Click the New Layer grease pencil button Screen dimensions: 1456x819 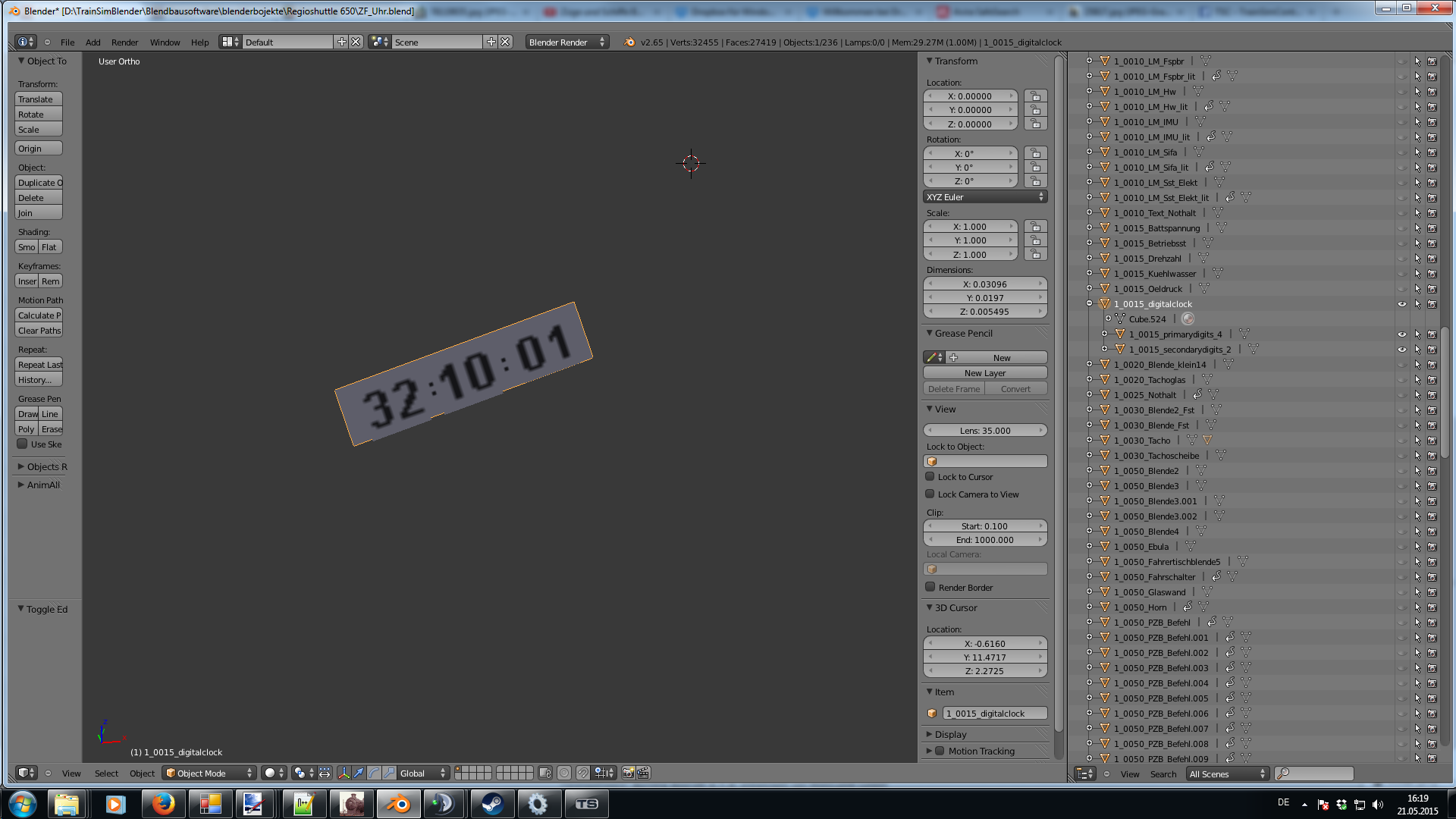(x=985, y=373)
